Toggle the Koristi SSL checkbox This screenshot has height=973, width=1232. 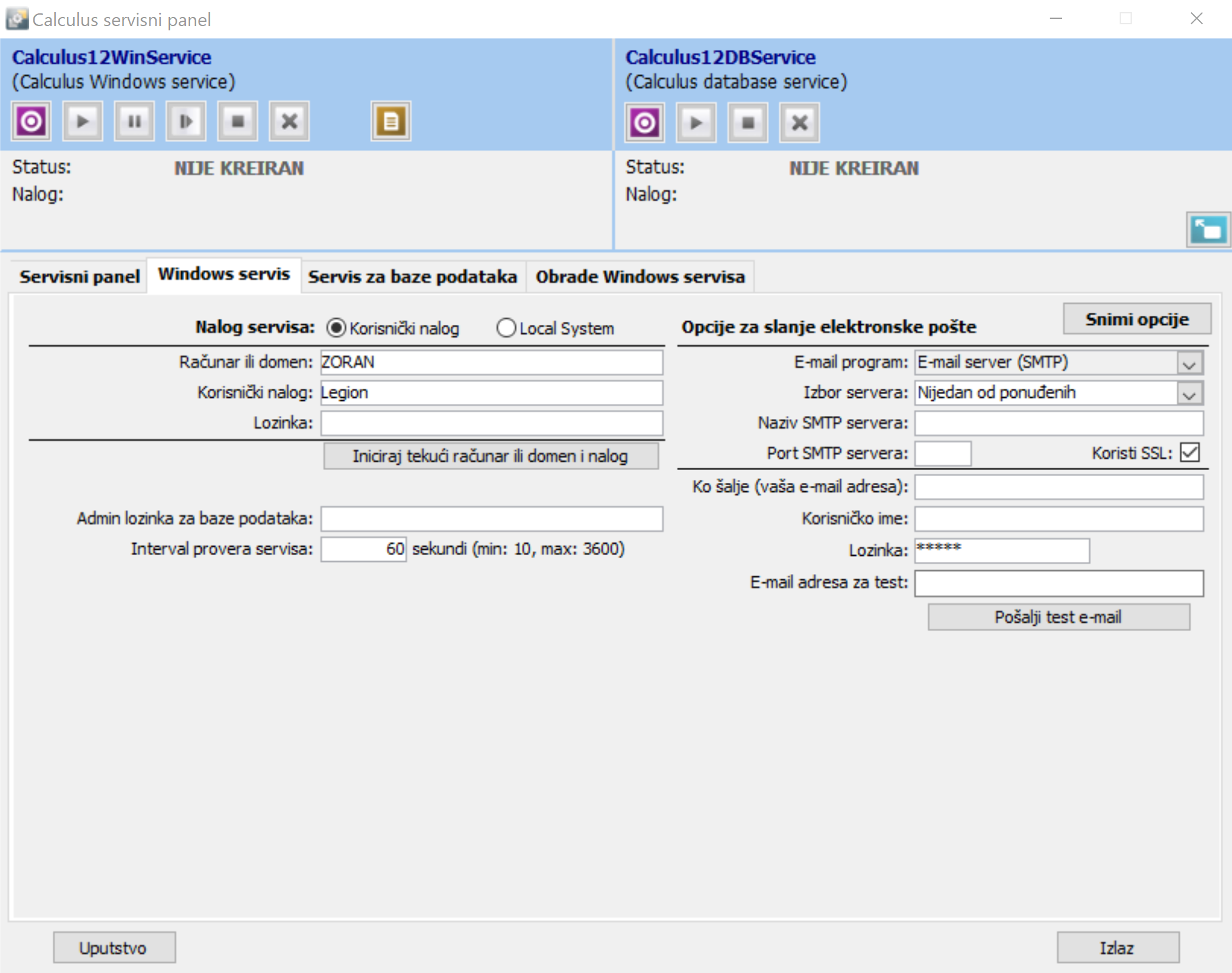click(1189, 452)
